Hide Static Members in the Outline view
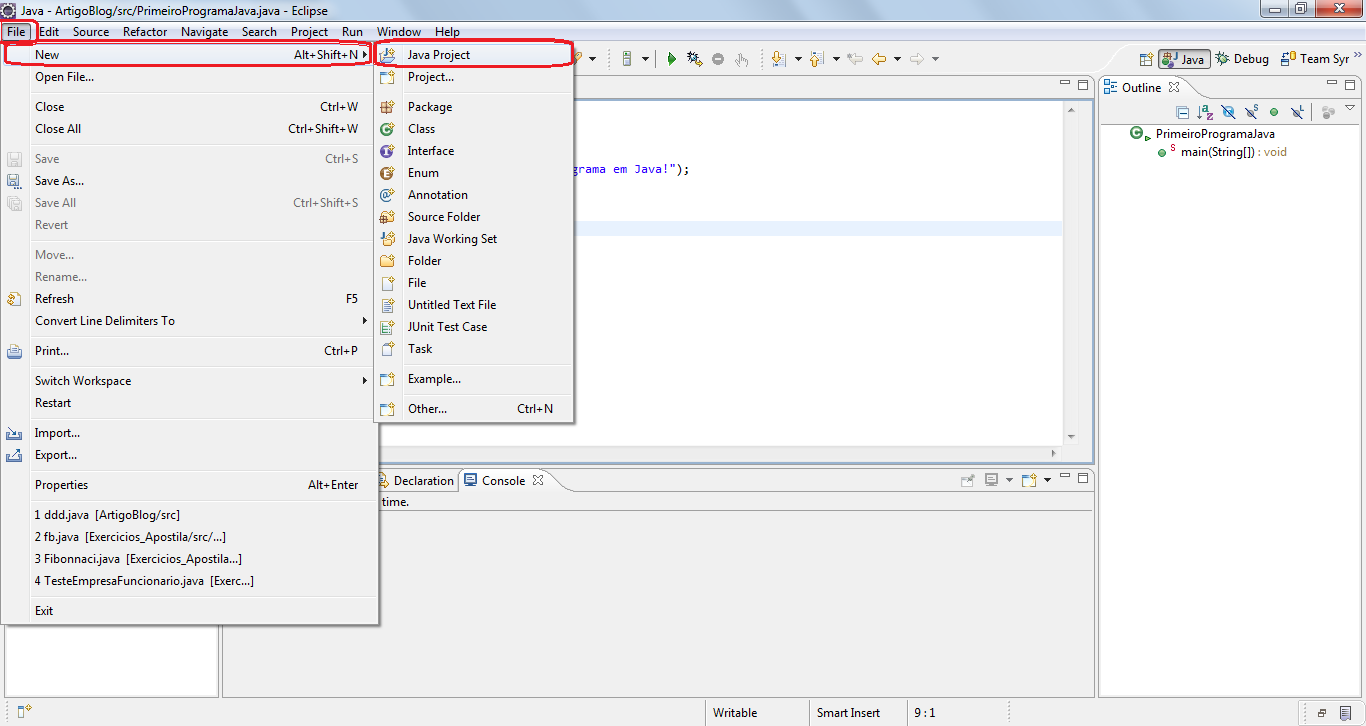 pos(1251,112)
